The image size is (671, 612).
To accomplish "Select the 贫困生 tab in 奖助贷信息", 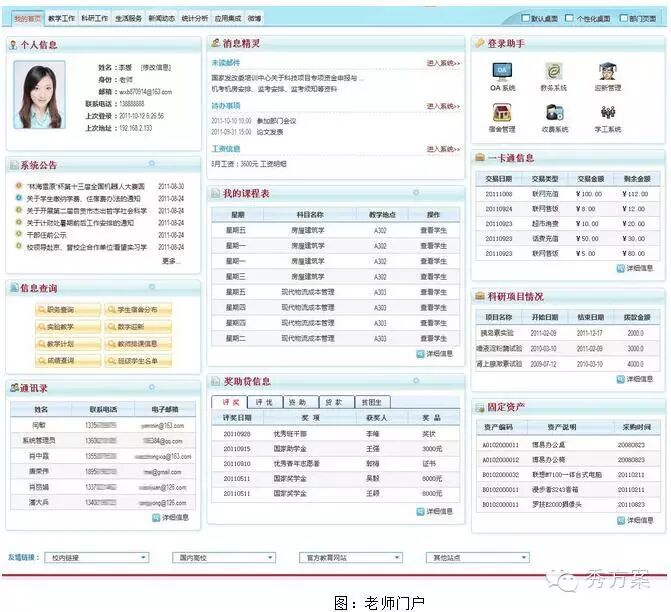I will click(372, 402).
